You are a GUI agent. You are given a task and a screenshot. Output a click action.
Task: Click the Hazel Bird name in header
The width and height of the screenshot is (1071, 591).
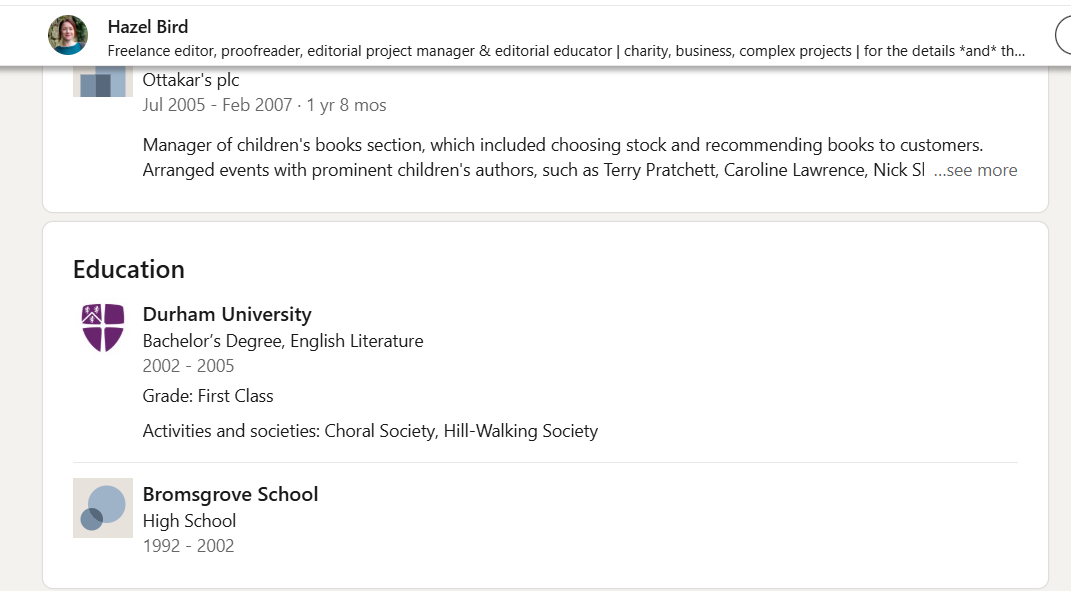point(148,27)
